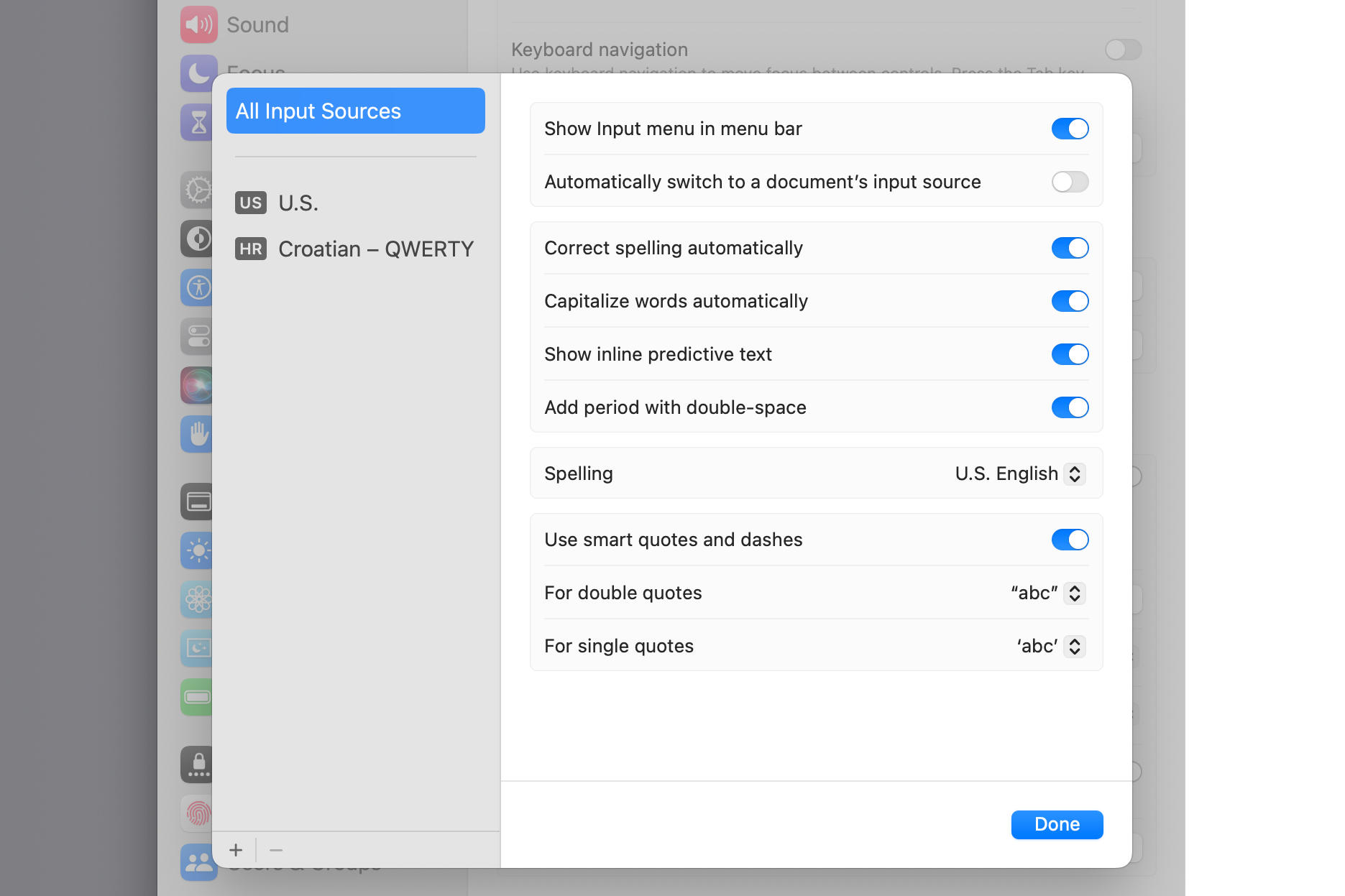The image size is (1345, 896).
Task: Toggle Show Input menu in menu bar
Action: (x=1070, y=129)
